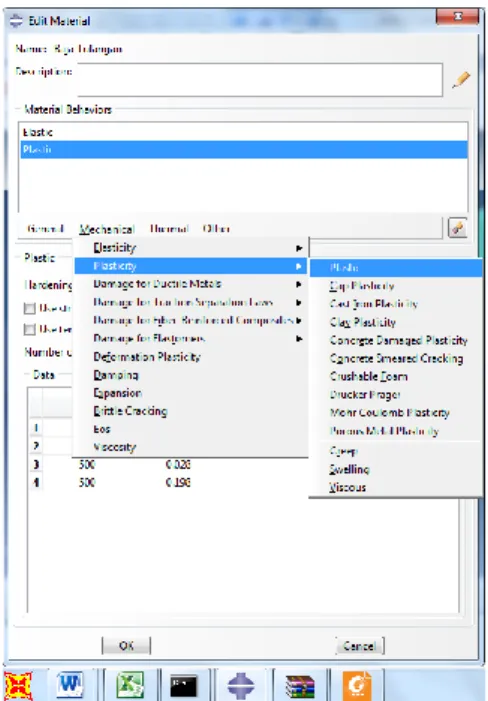Open the General menu

point(45,228)
